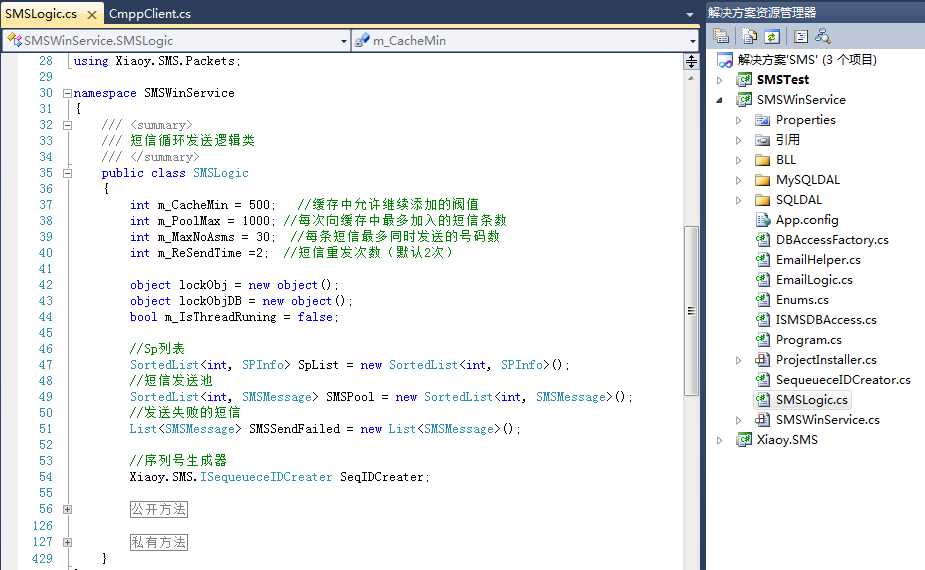925x570 pixels.
Task: Click Enums.cs file icon
Action: pyautogui.click(x=763, y=300)
